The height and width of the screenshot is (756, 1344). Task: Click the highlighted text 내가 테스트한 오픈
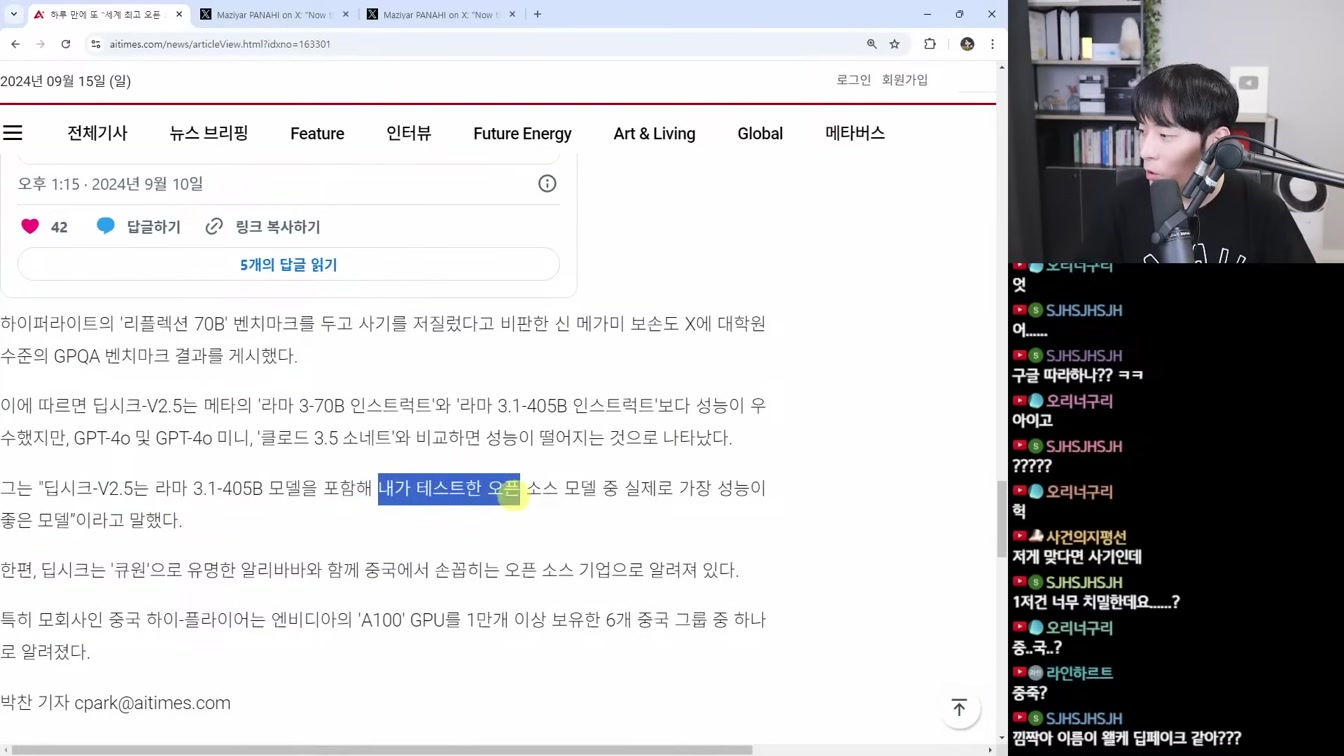point(449,488)
